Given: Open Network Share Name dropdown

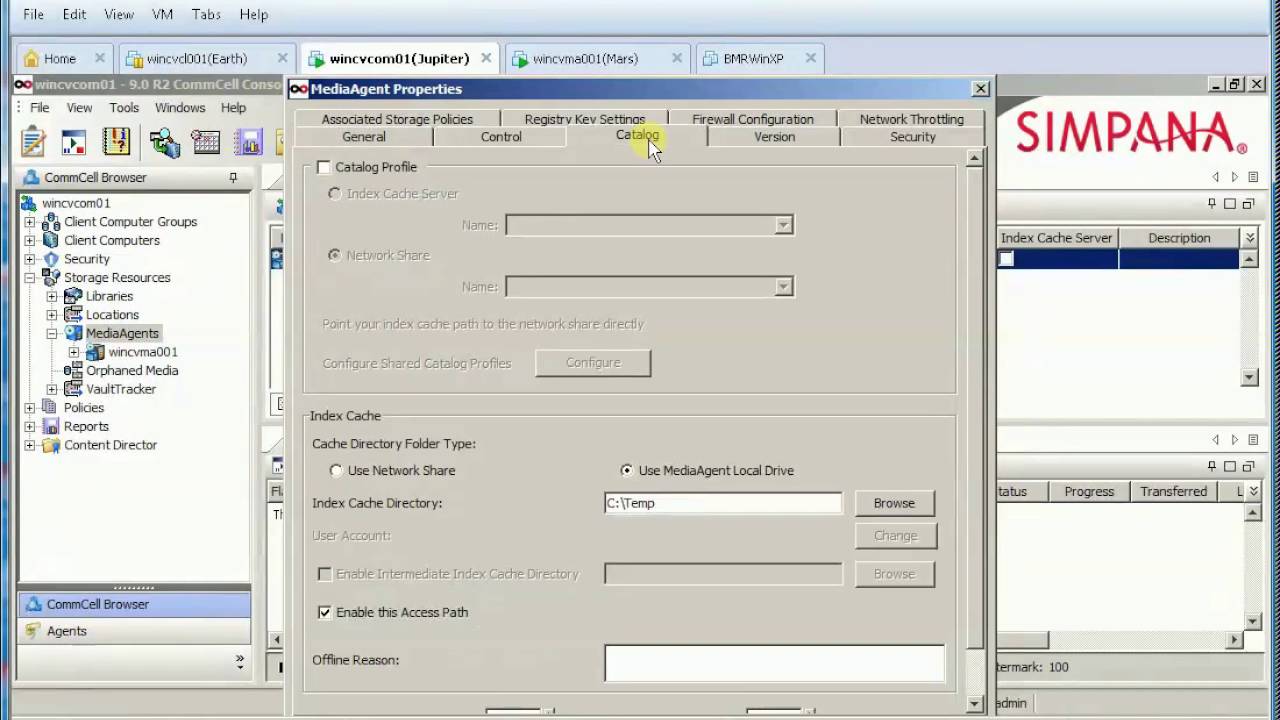Looking at the screenshot, I should [x=784, y=287].
